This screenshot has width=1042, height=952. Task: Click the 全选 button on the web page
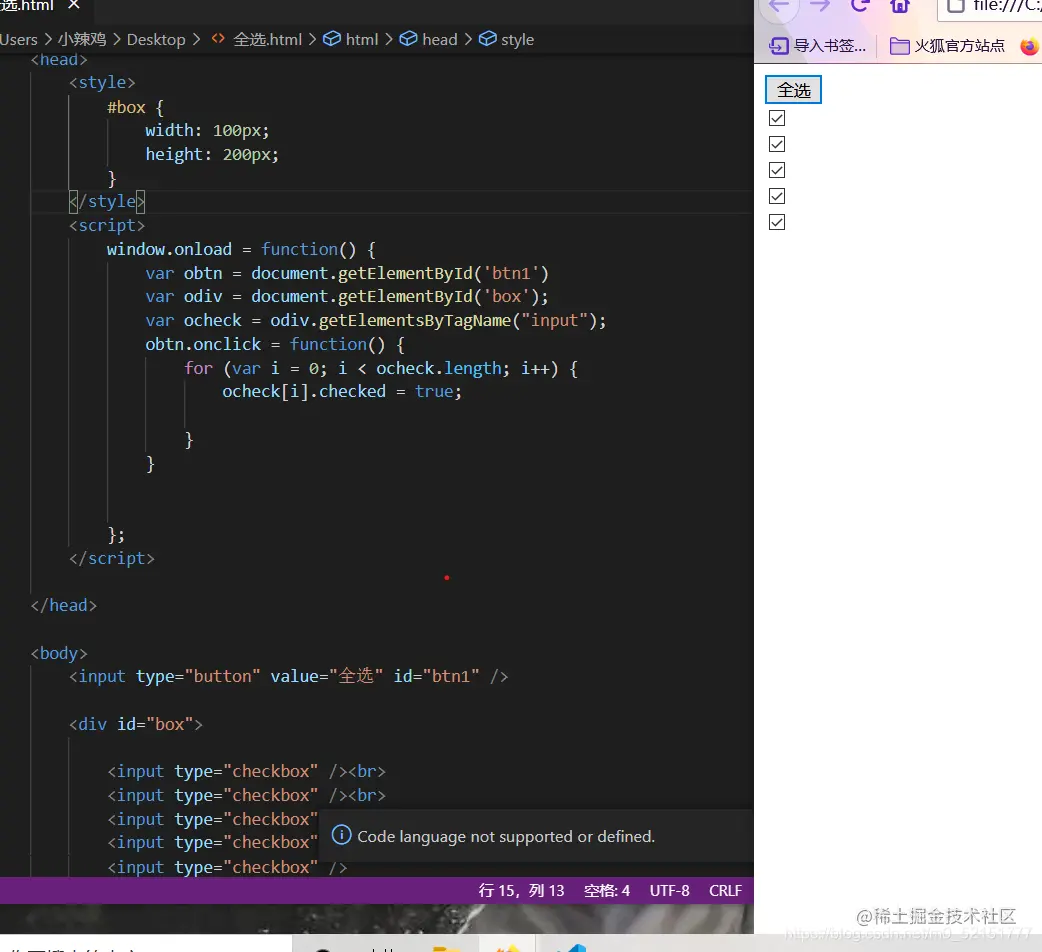coord(793,90)
